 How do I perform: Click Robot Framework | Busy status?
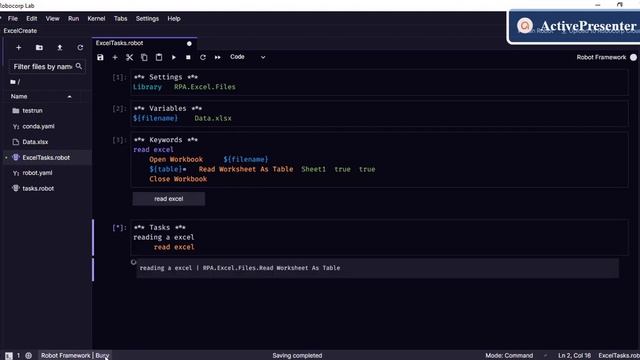pos(75,356)
